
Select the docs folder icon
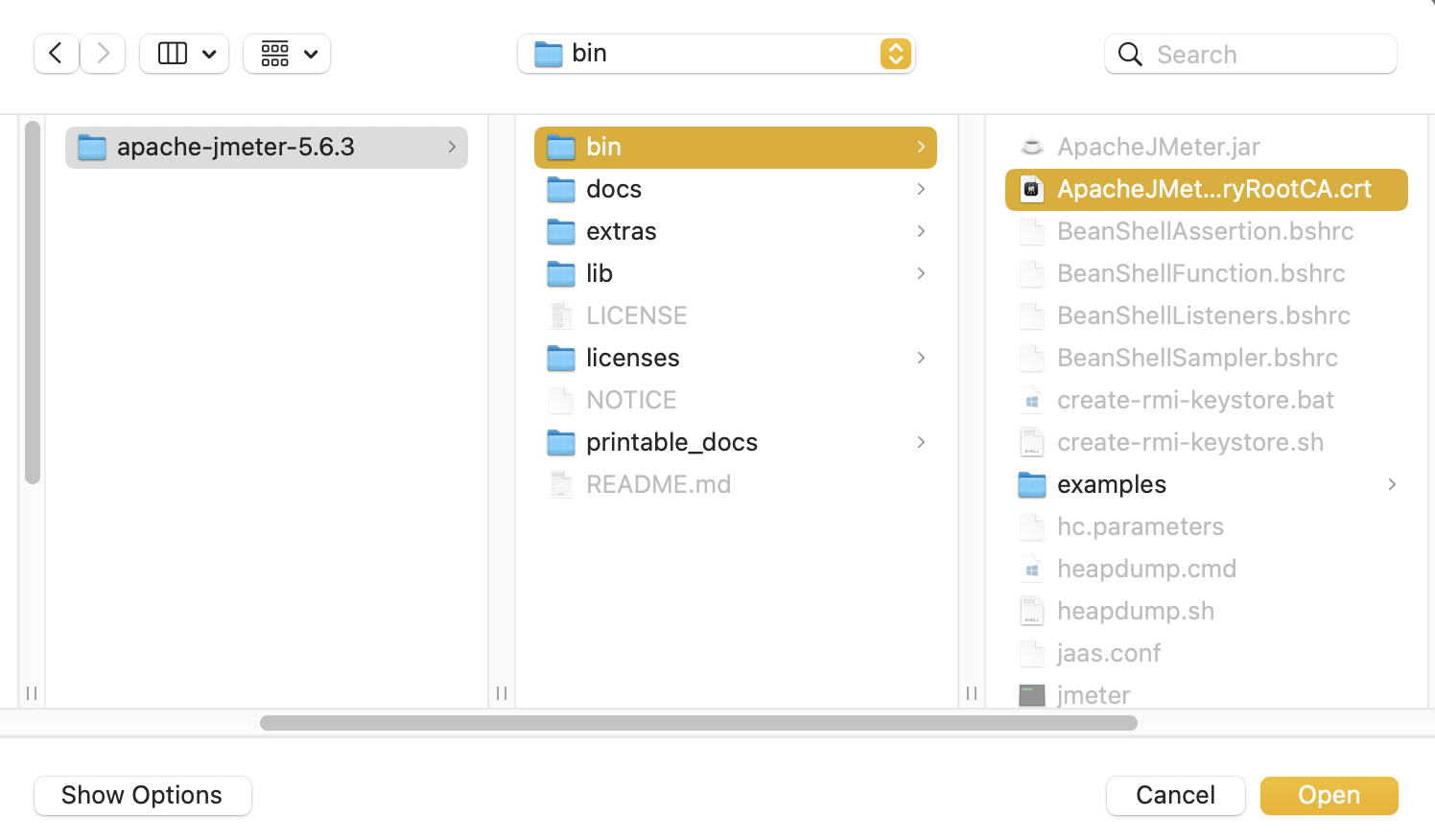pos(560,190)
